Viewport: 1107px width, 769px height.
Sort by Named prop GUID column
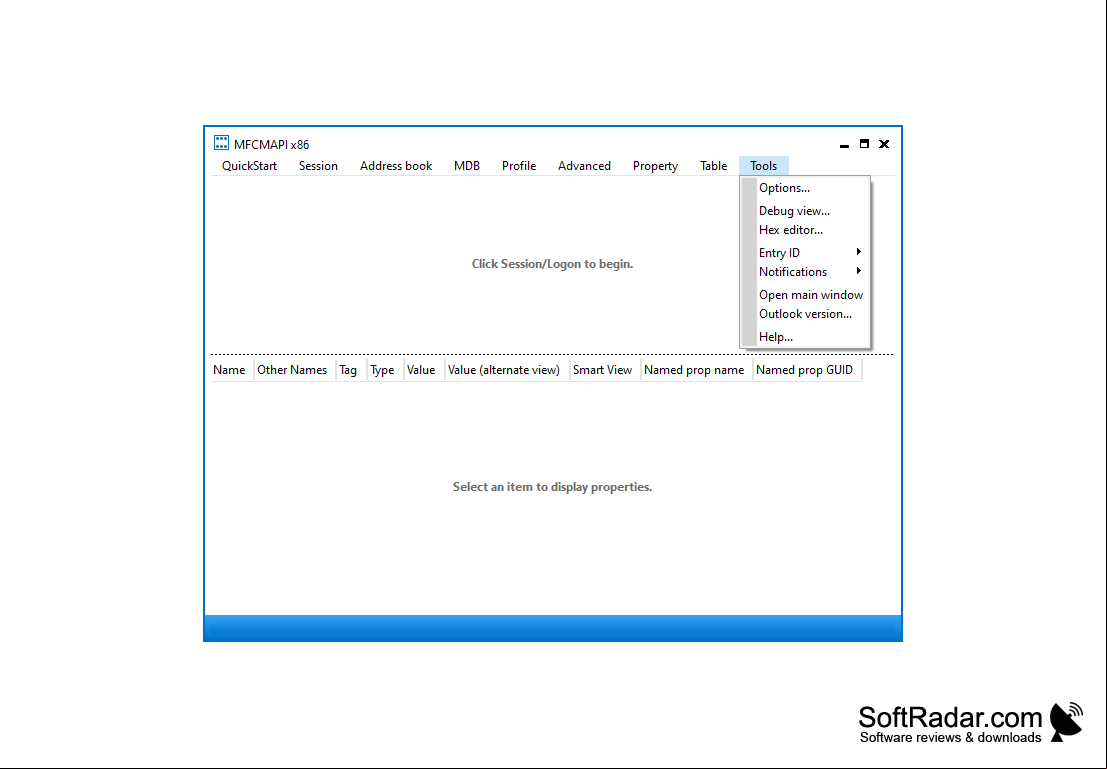click(x=808, y=369)
